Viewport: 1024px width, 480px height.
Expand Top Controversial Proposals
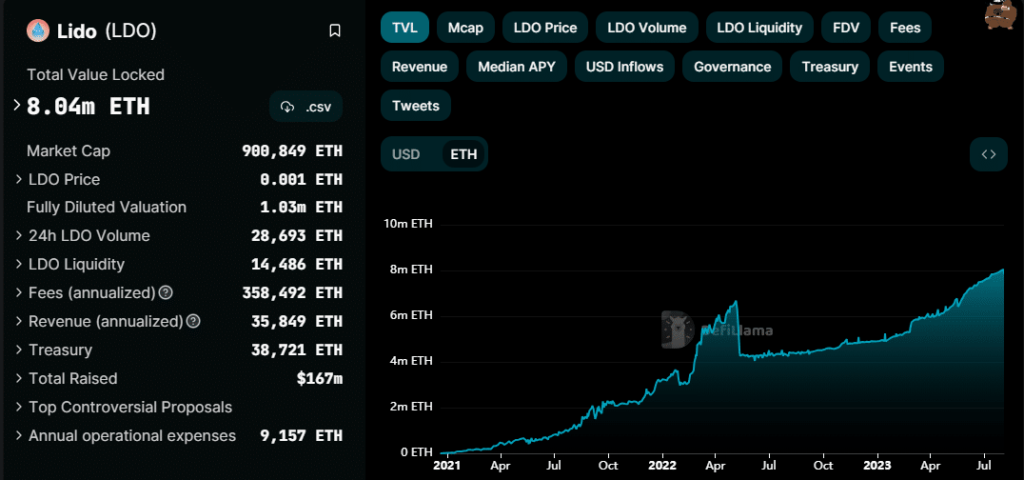coord(20,408)
